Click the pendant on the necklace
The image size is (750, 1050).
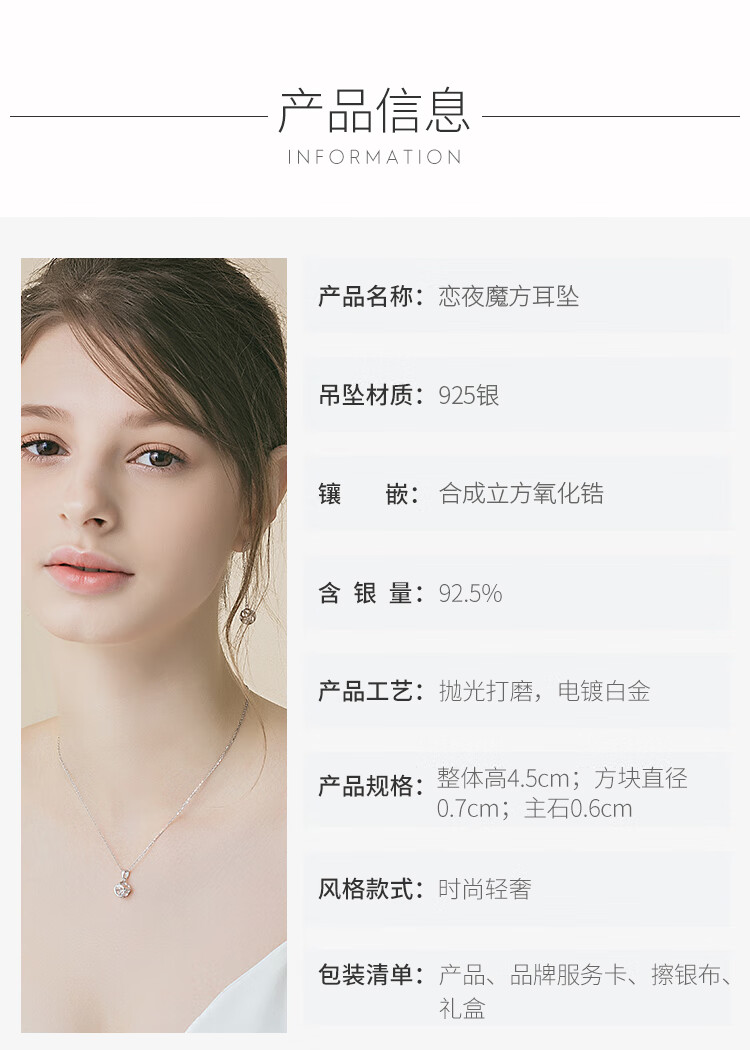pyautogui.click(x=125, y=885)
